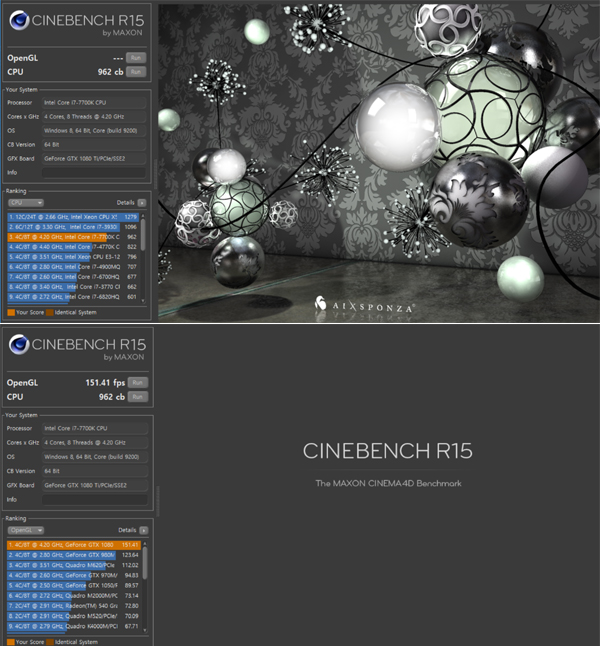
Task: Select the Core i7-4900MQ row scoring 707
Action: click(x=73, y=267)
